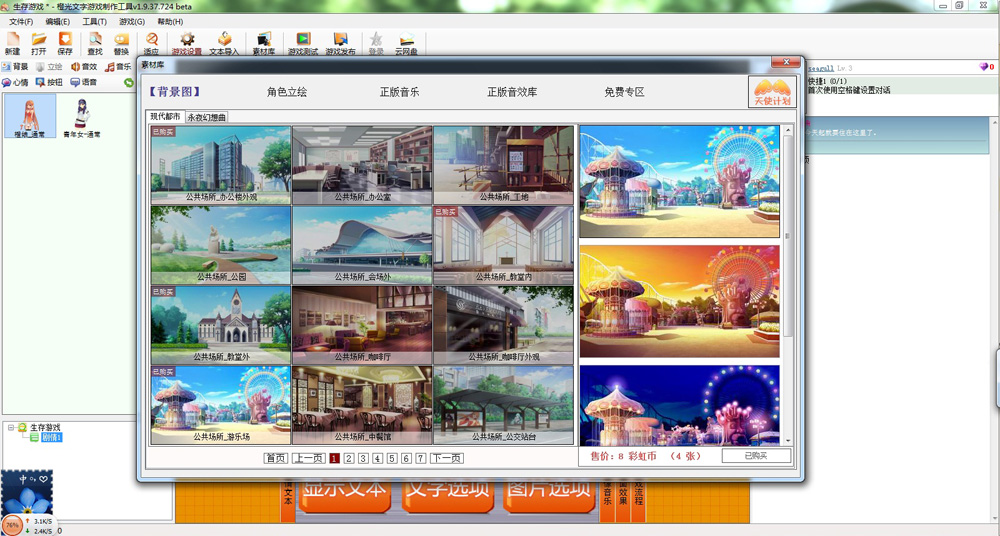This screenshot has width=1000, height=536.
Task: Switch to the 角色立绘 category
Action: tap(287, 92)
